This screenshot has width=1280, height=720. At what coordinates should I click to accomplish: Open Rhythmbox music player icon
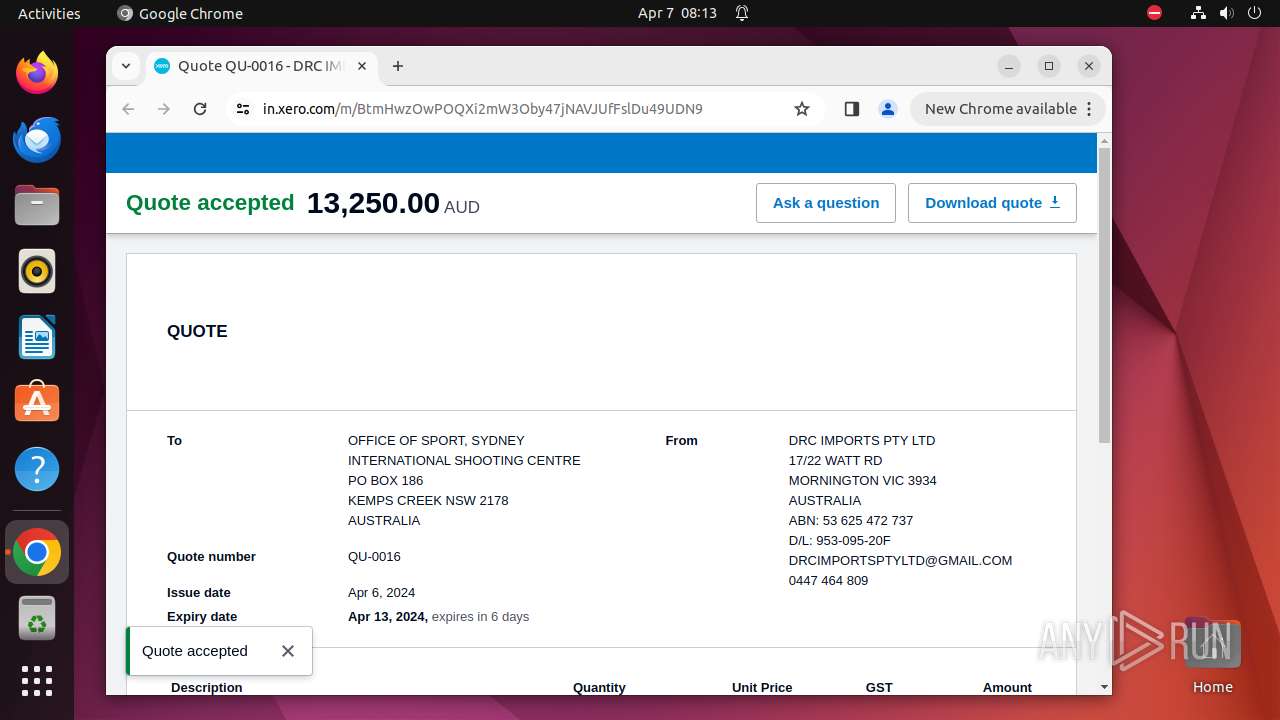click(x=37, y=271)
